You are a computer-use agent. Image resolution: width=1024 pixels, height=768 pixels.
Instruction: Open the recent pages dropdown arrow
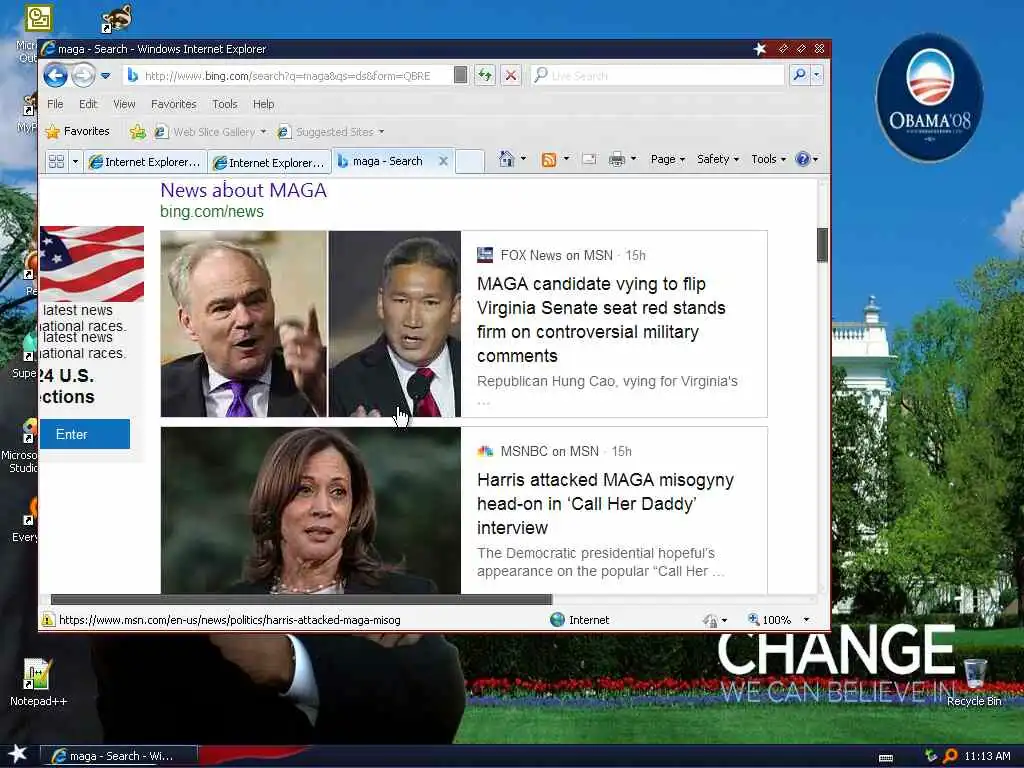pos(106,76)
